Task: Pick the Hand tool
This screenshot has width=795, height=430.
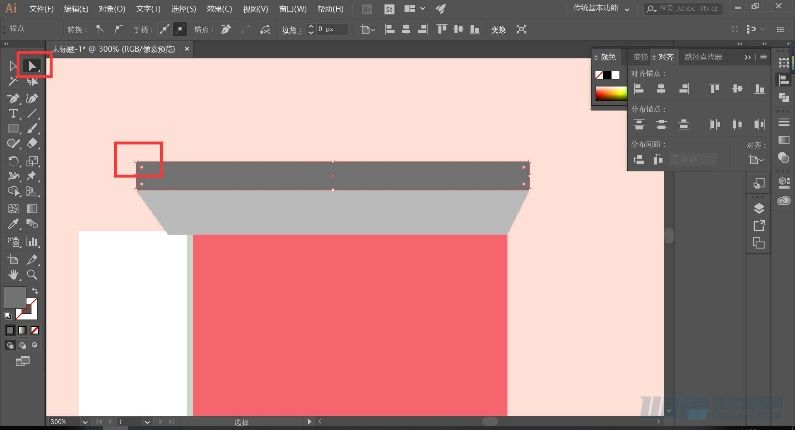Action: pos(14,273)
